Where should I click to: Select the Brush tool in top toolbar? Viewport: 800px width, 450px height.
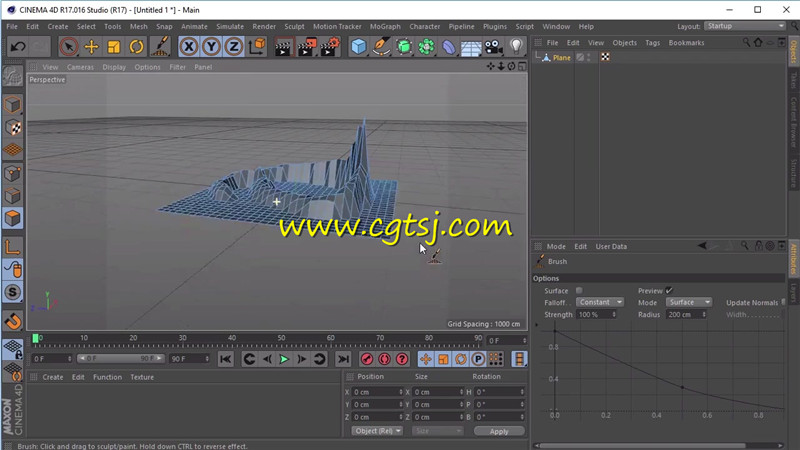pyautogui.click(x=160, y=47)
